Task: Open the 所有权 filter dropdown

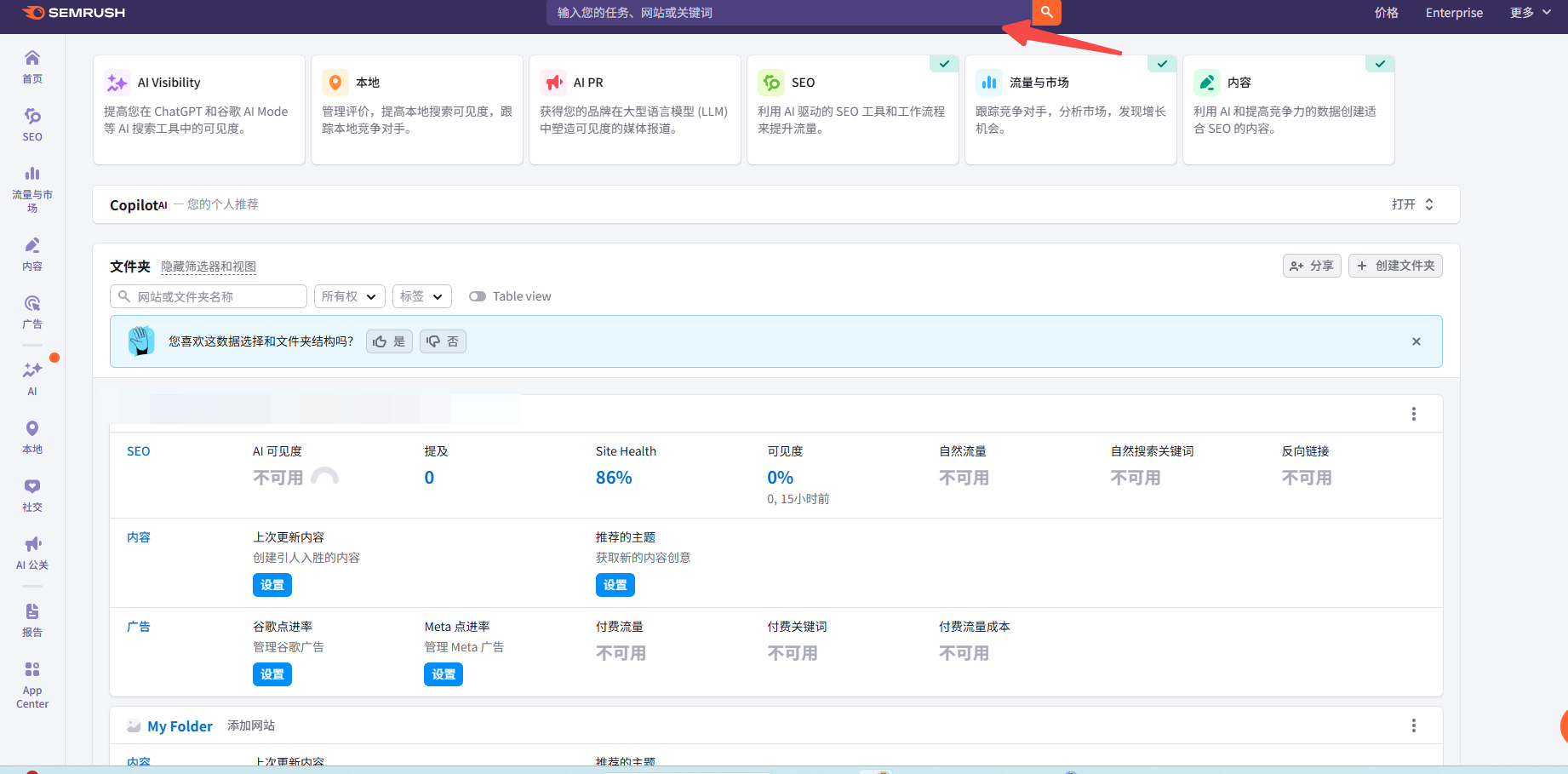Action: click(349, 295)
